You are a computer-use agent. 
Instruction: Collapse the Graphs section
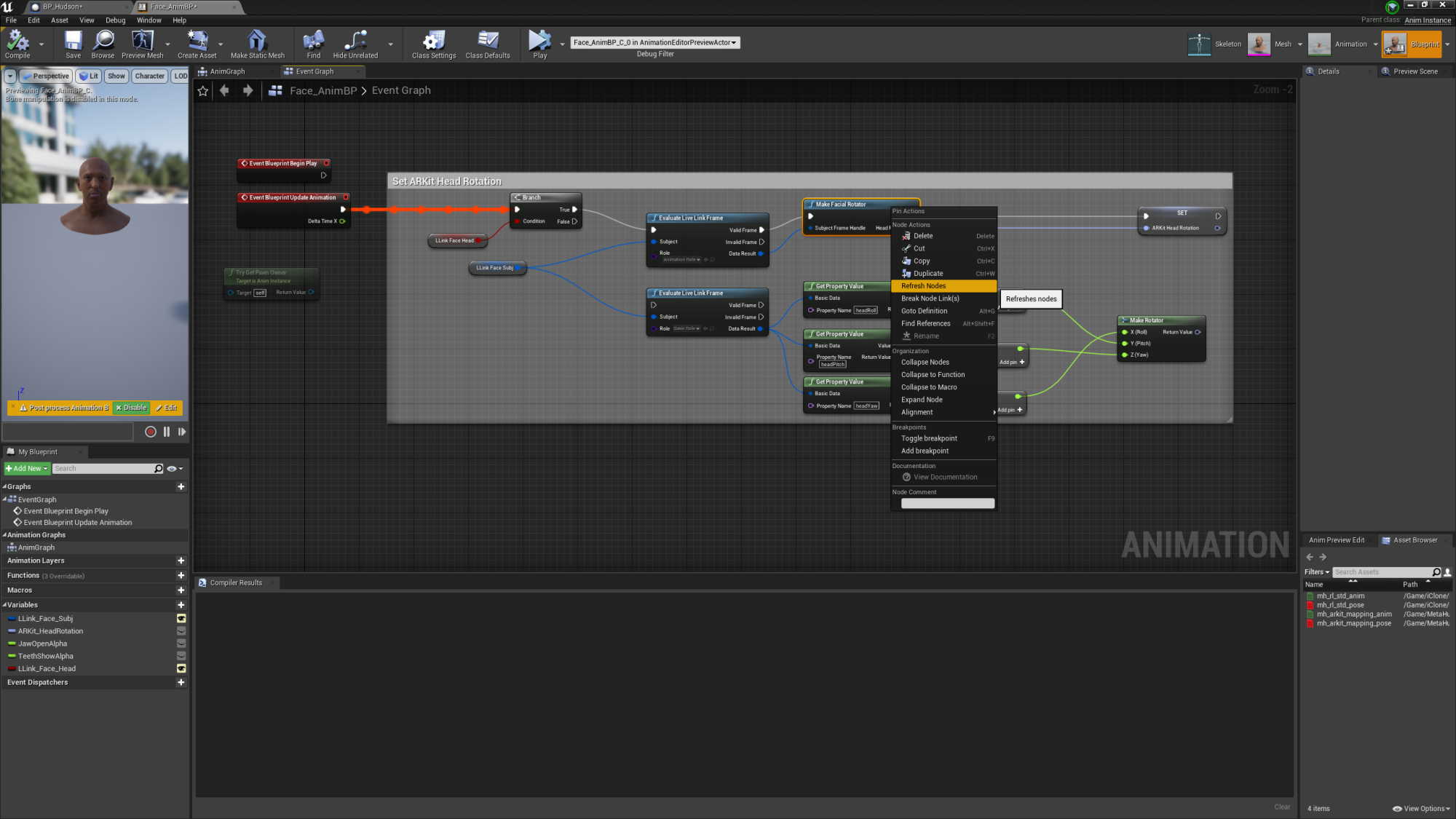(4, 487)
